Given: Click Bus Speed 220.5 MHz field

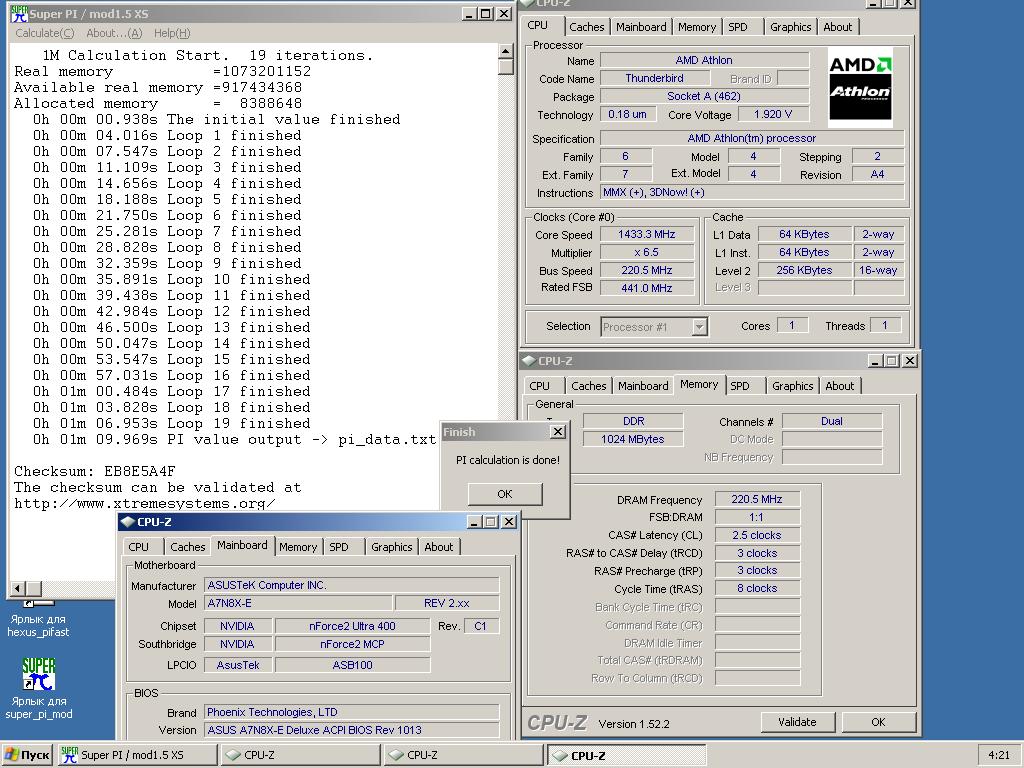Looking at the screenshot, I should (x=647, y=270).
